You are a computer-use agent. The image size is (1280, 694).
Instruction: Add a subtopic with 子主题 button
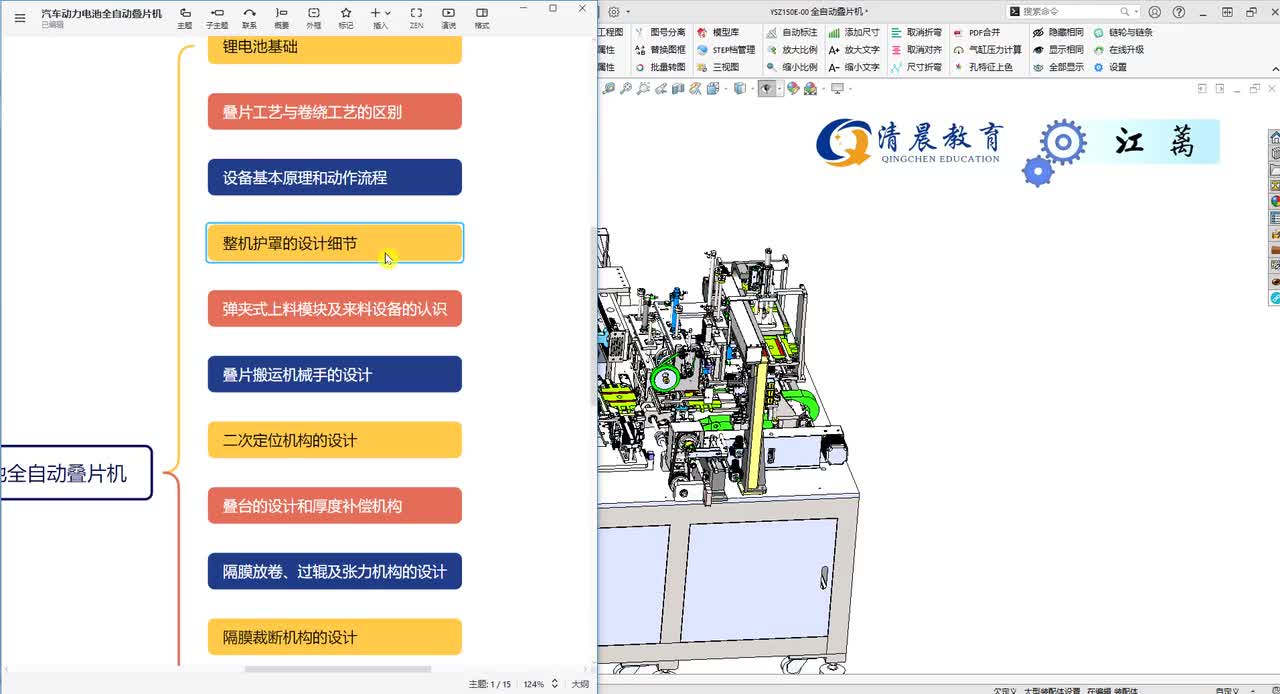pos(217,18)
